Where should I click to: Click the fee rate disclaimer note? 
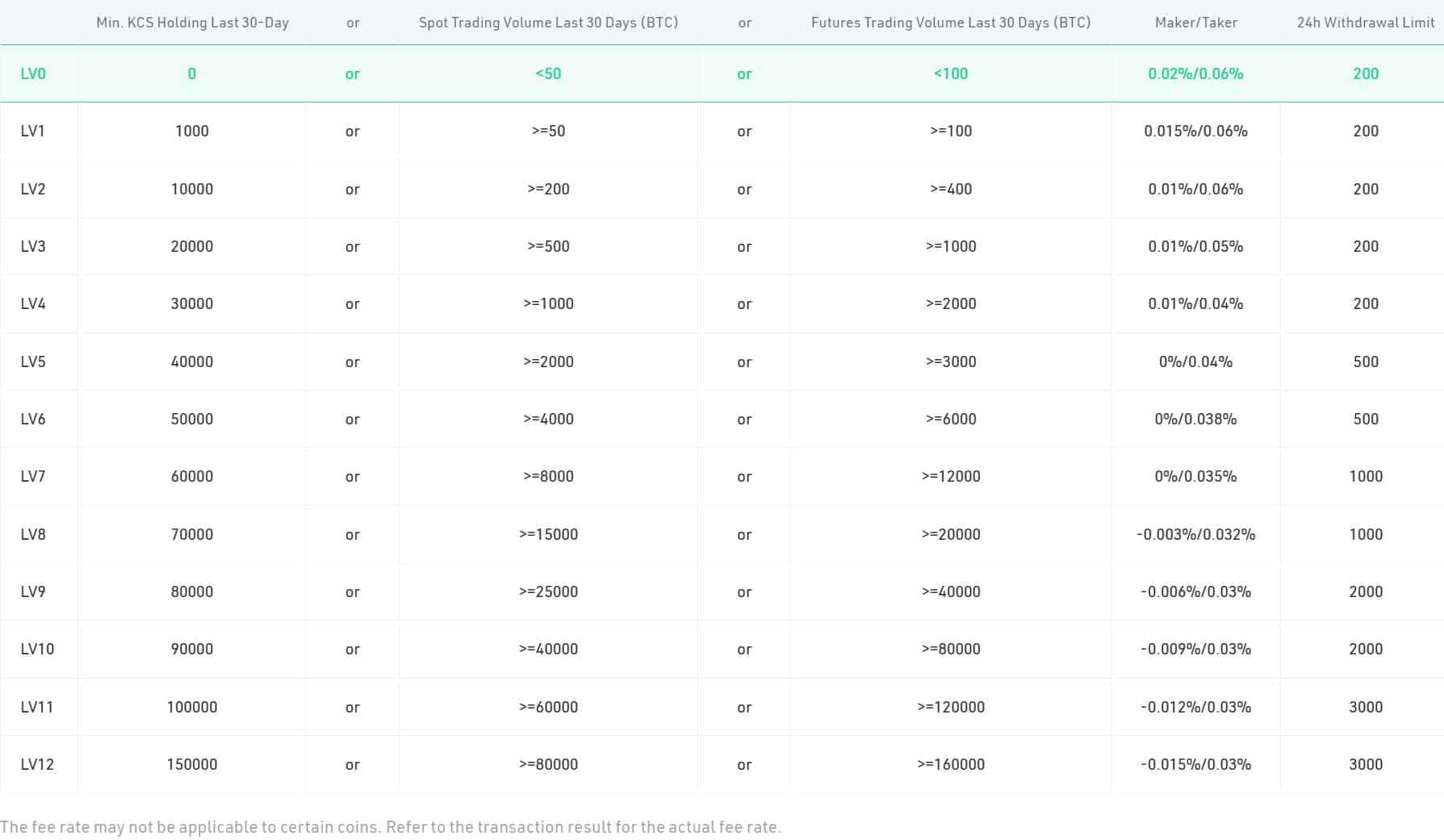[x=391, y=827]
